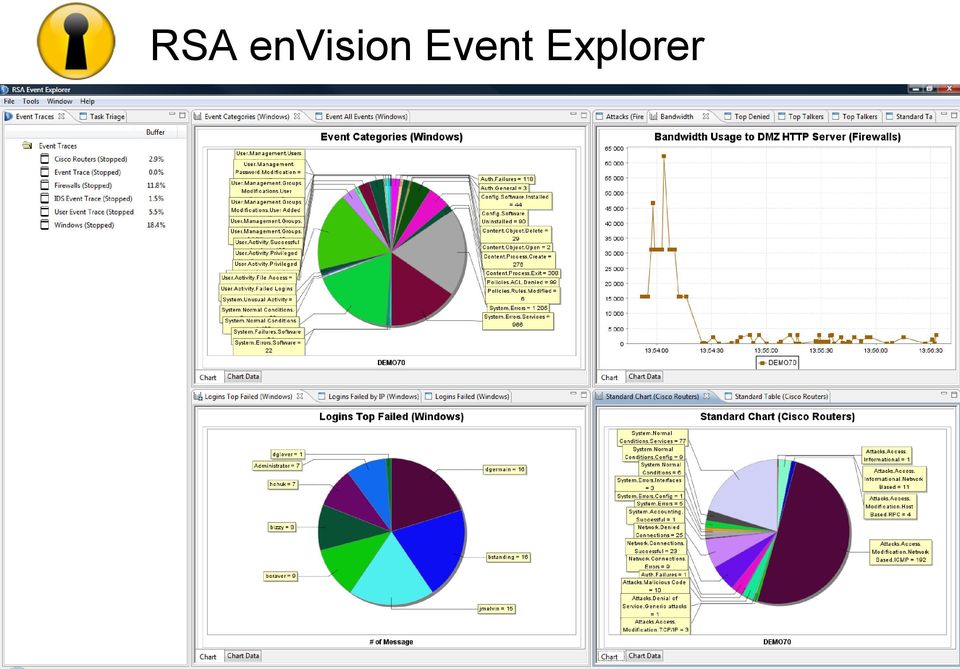Maximize the Logins Top Failed panel
This screenshot has width=960, height=669.
[583, 395]
